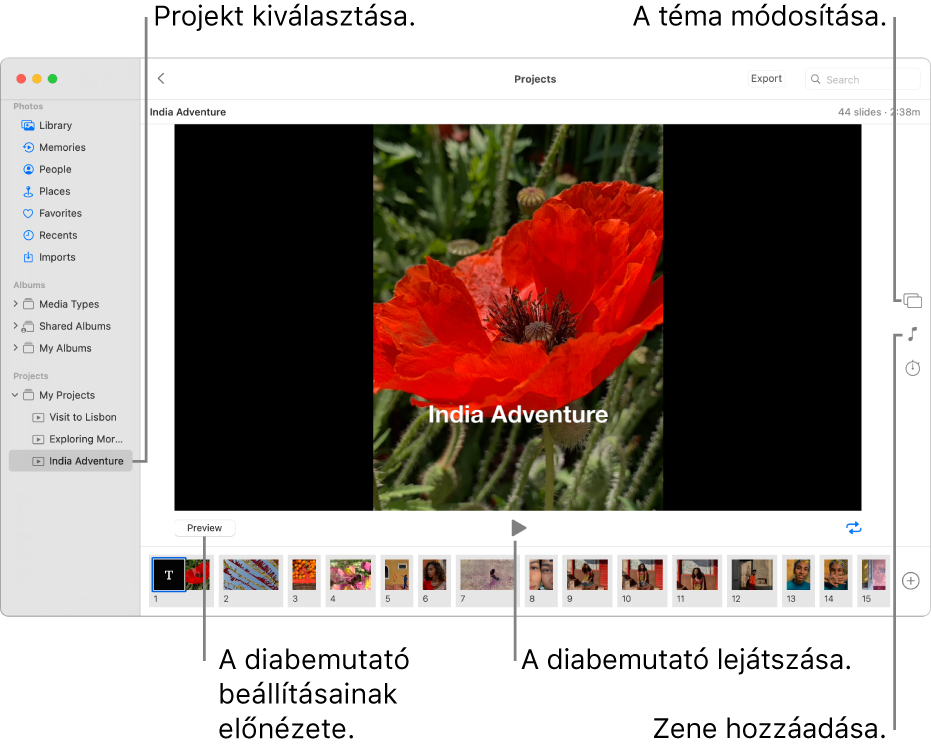Select the India Adventure project
This screenshot has width=931, height=750.
(x=71, y=461)
